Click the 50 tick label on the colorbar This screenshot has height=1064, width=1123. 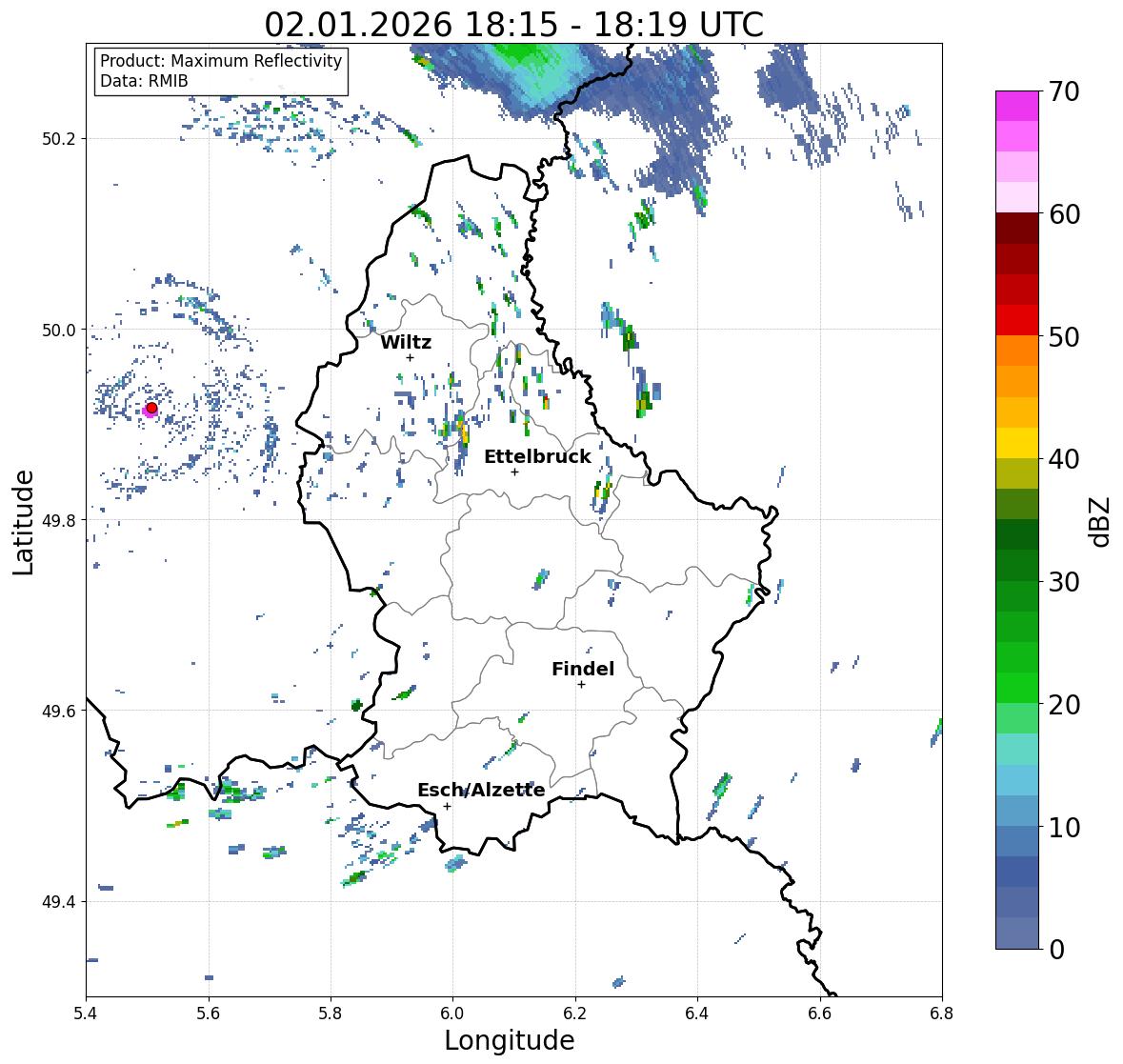tap(1064, 336)
